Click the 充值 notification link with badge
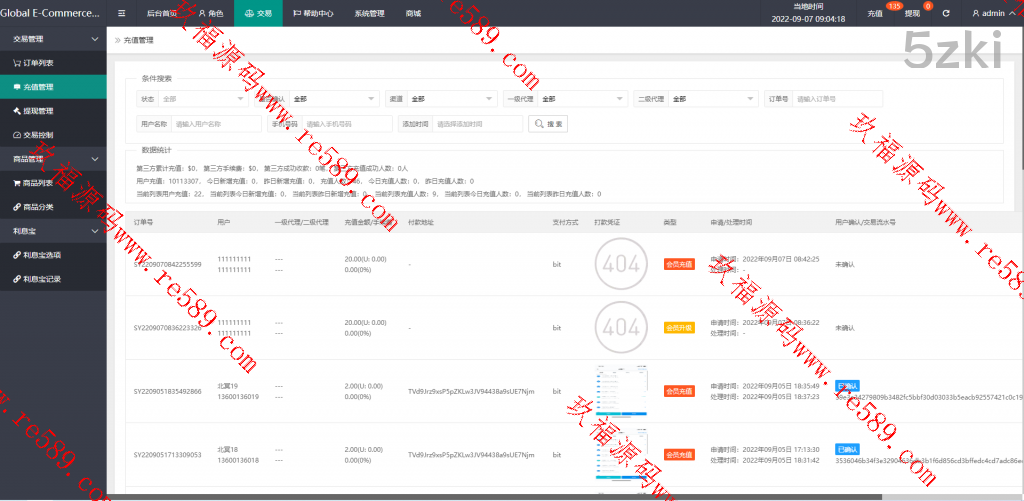1024x501 pixels. point(876,14)
